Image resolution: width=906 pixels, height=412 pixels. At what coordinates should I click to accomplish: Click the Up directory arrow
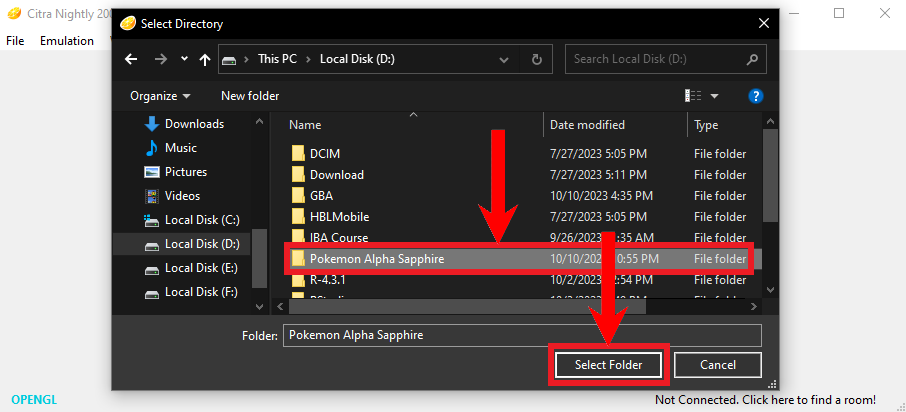pos(206,60)
